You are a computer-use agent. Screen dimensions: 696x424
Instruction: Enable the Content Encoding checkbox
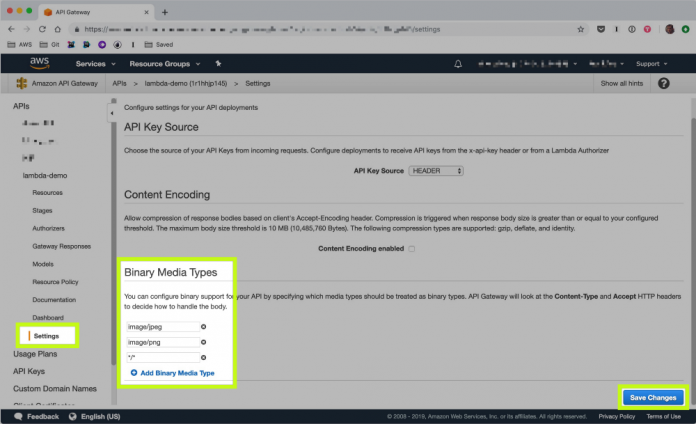click(411, 248)
